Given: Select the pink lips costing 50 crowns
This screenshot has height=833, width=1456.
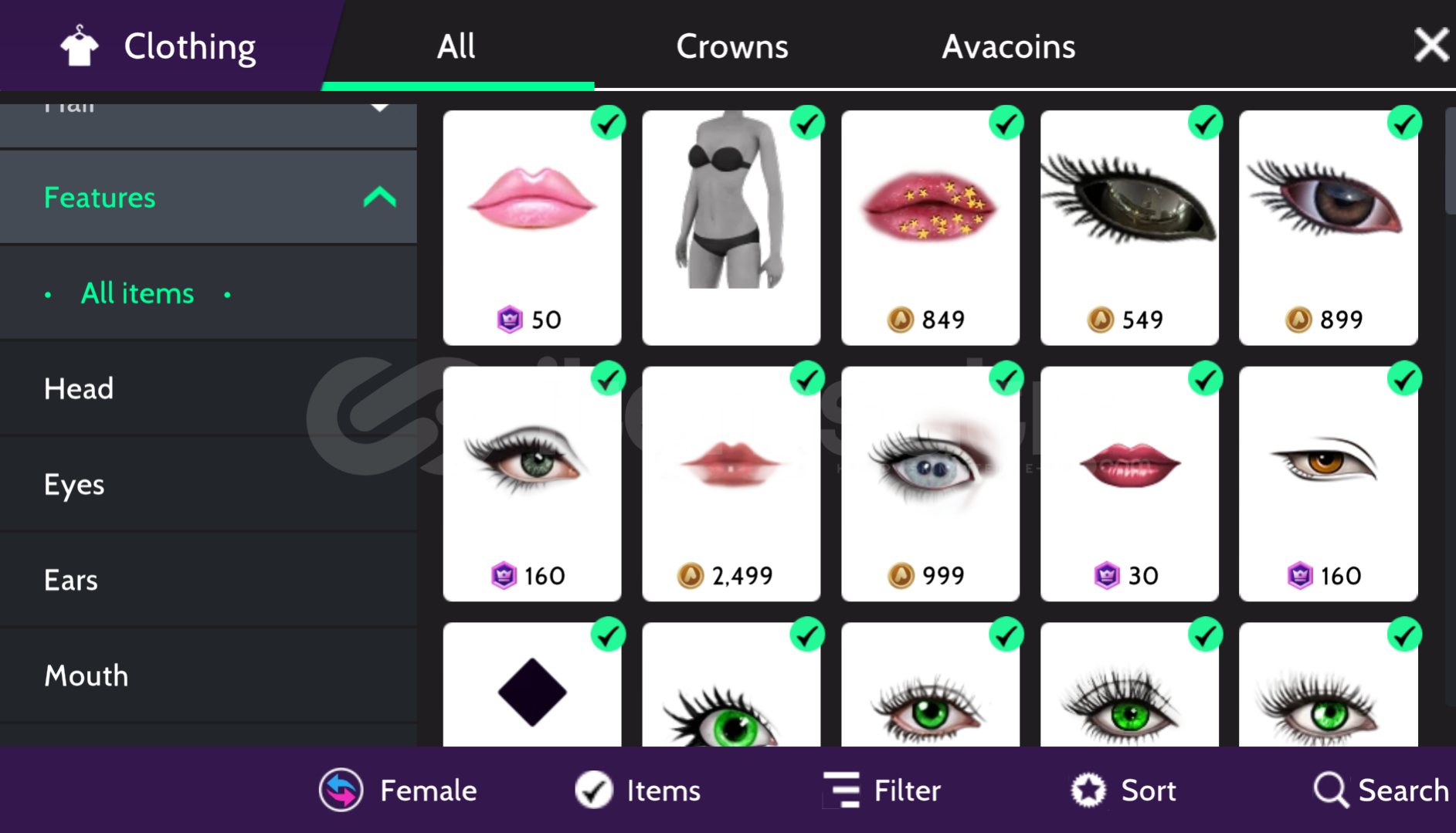Looking at the screenshot, I should pyautogui.click(x=532, y=227).
